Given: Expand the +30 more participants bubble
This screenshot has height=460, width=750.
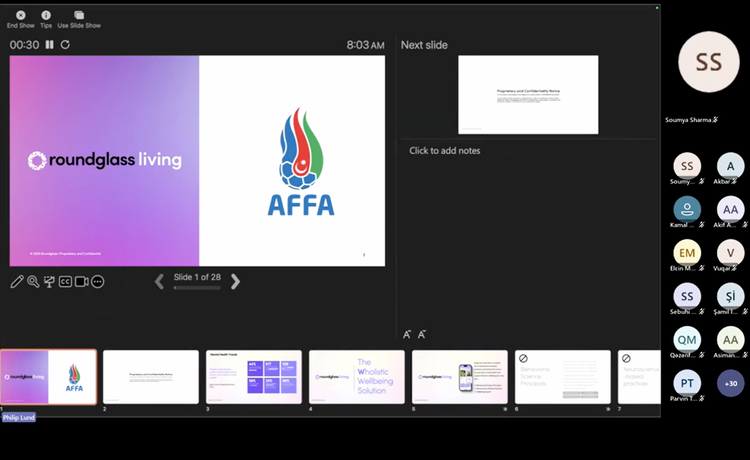Looking at the screenshot, I should 730,383.
